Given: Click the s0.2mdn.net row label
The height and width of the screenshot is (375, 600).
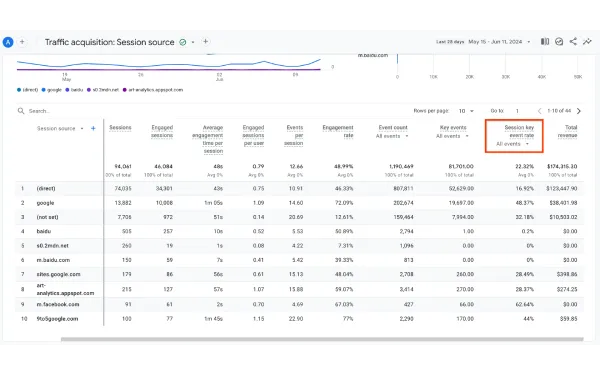Looking at the screenshot, I should 52,246.
